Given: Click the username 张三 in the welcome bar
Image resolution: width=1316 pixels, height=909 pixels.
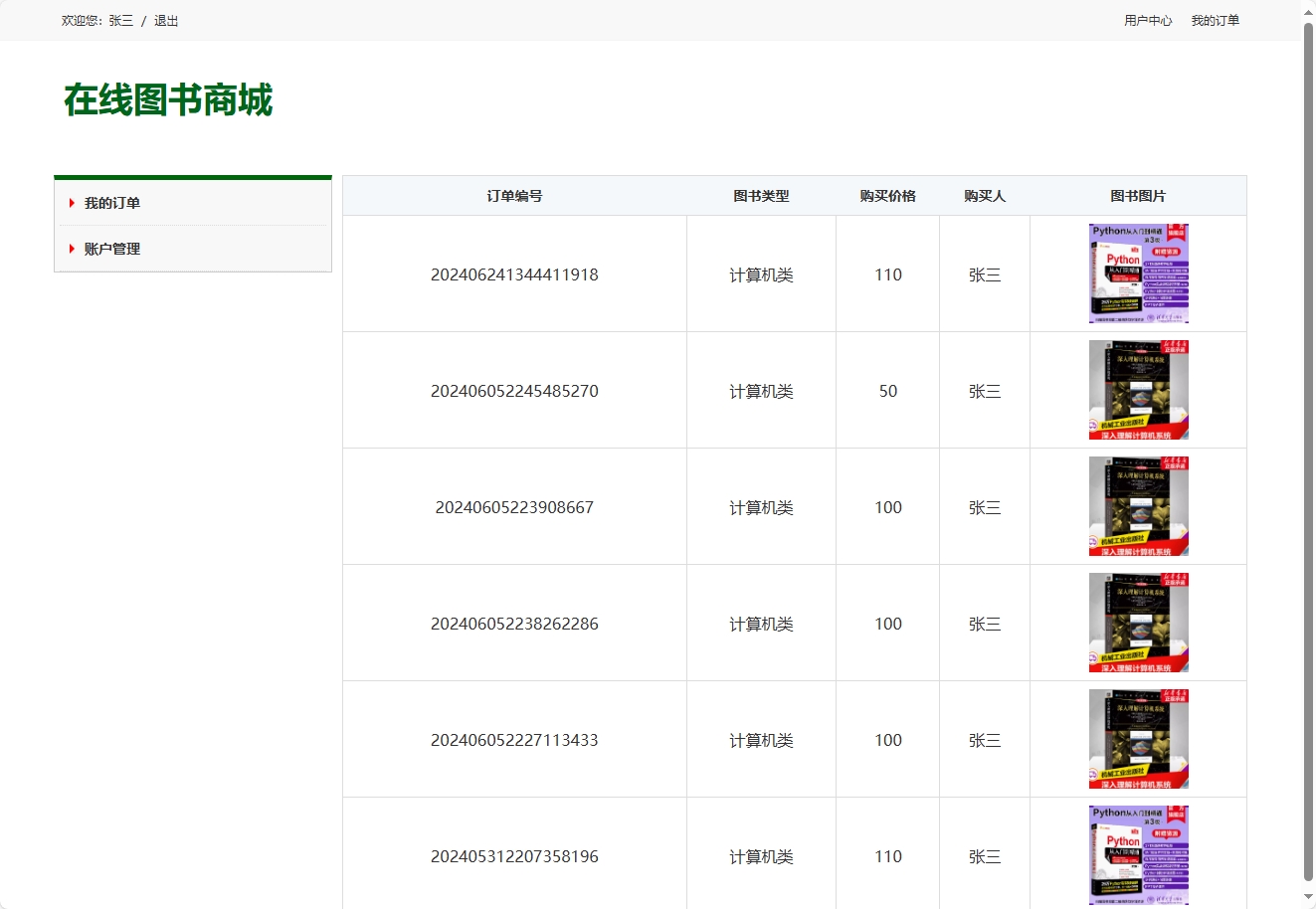Looking at the screenshot, I should [x=119, y=20].
